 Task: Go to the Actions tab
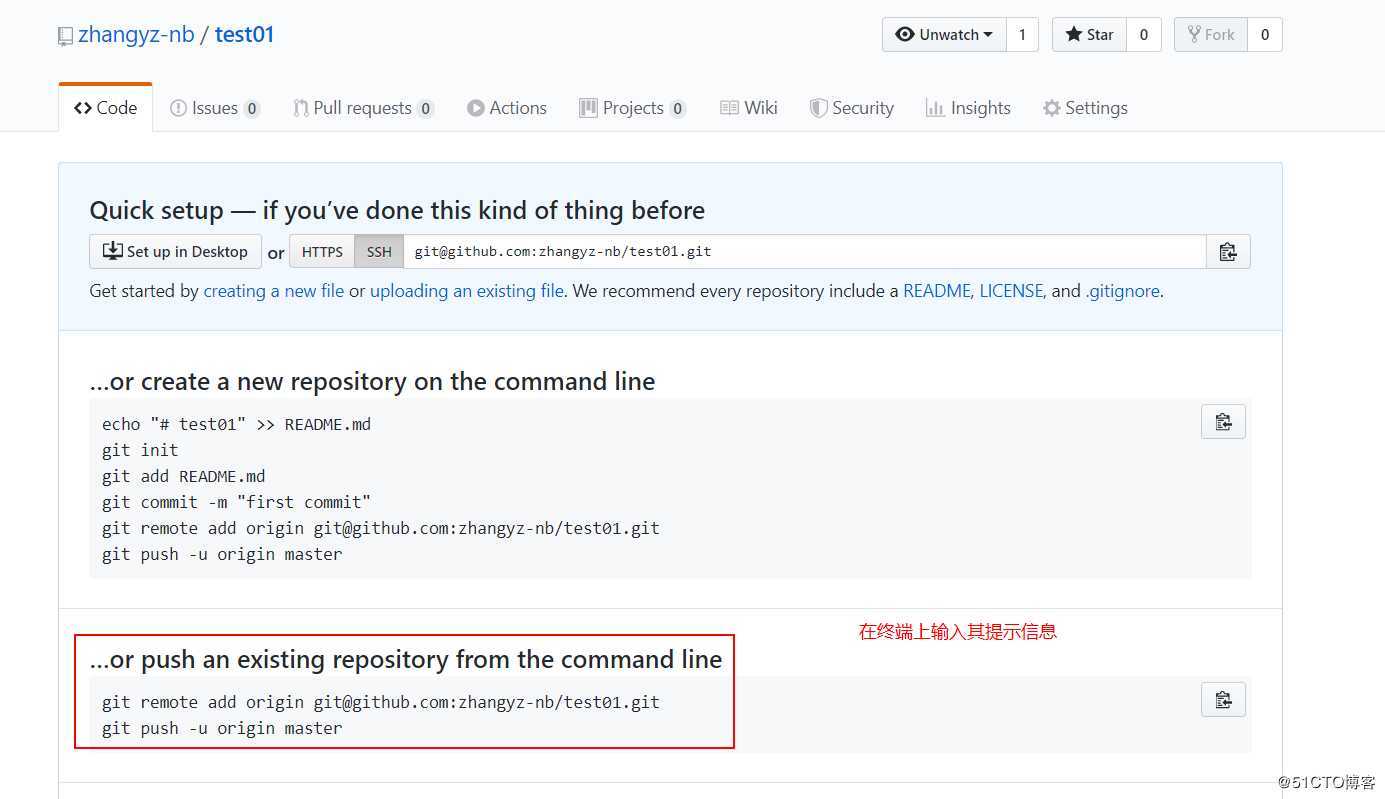(x=507, y=108)
